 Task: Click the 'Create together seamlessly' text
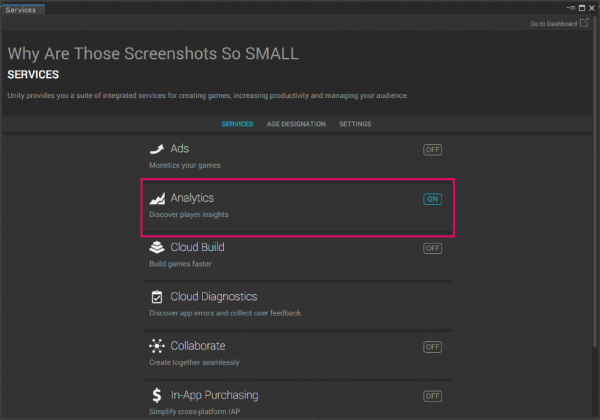click(194, 363)
